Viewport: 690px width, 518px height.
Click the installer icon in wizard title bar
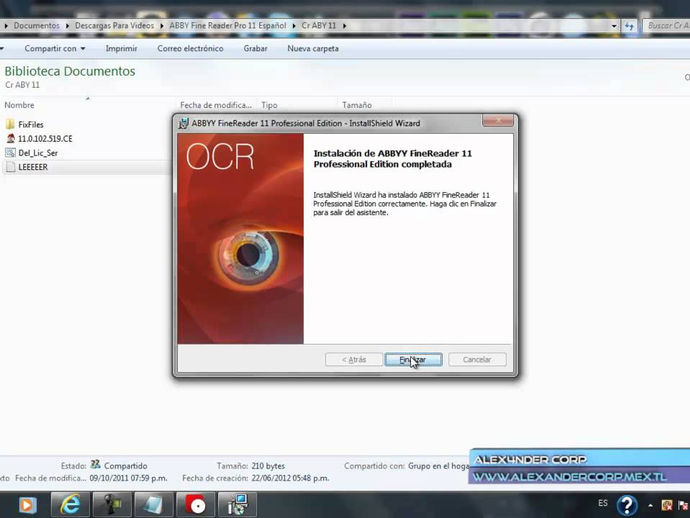coord(183,123)
